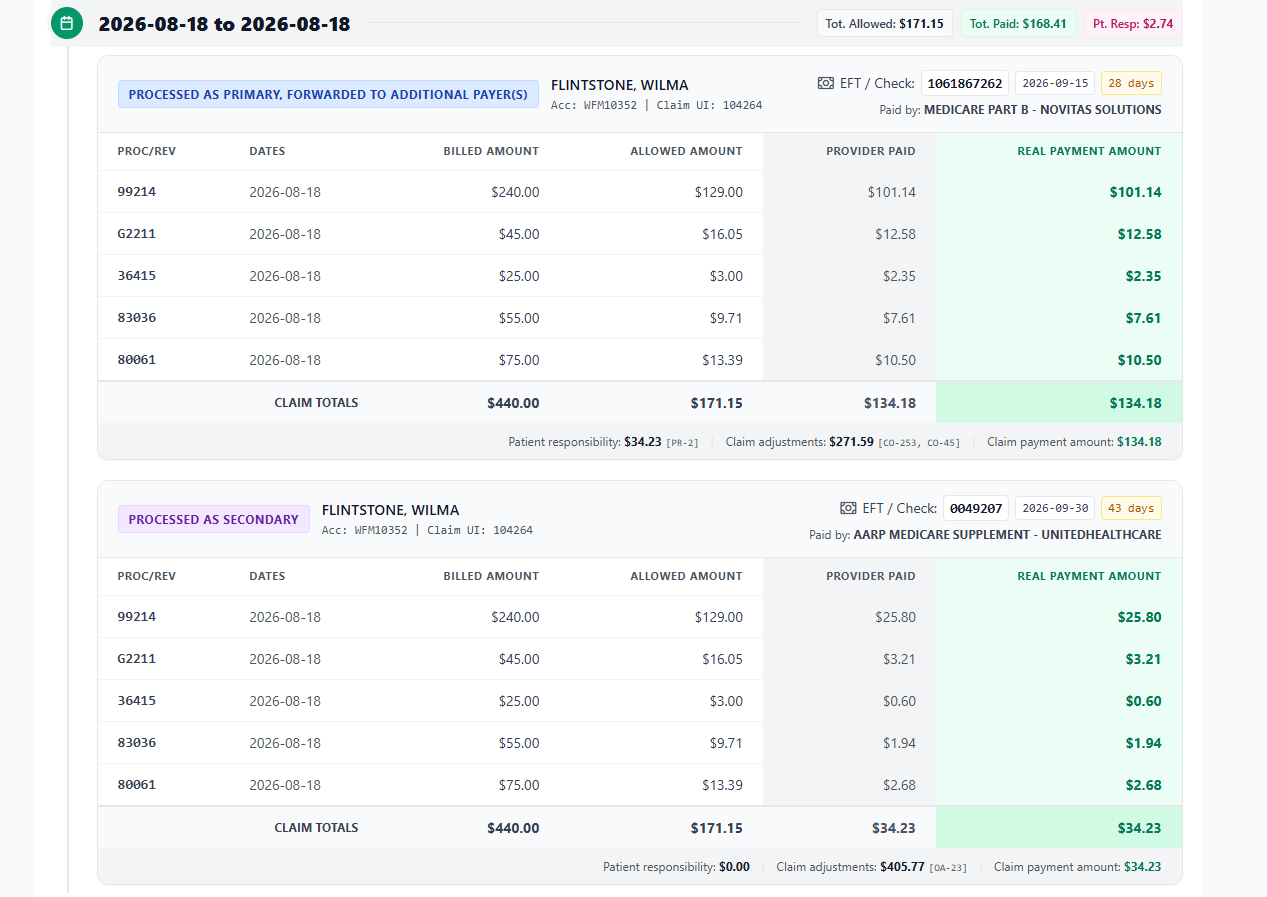Click claim adjustments $271.59 value
Screen dimensions: 1267x897
coord(851,441)
